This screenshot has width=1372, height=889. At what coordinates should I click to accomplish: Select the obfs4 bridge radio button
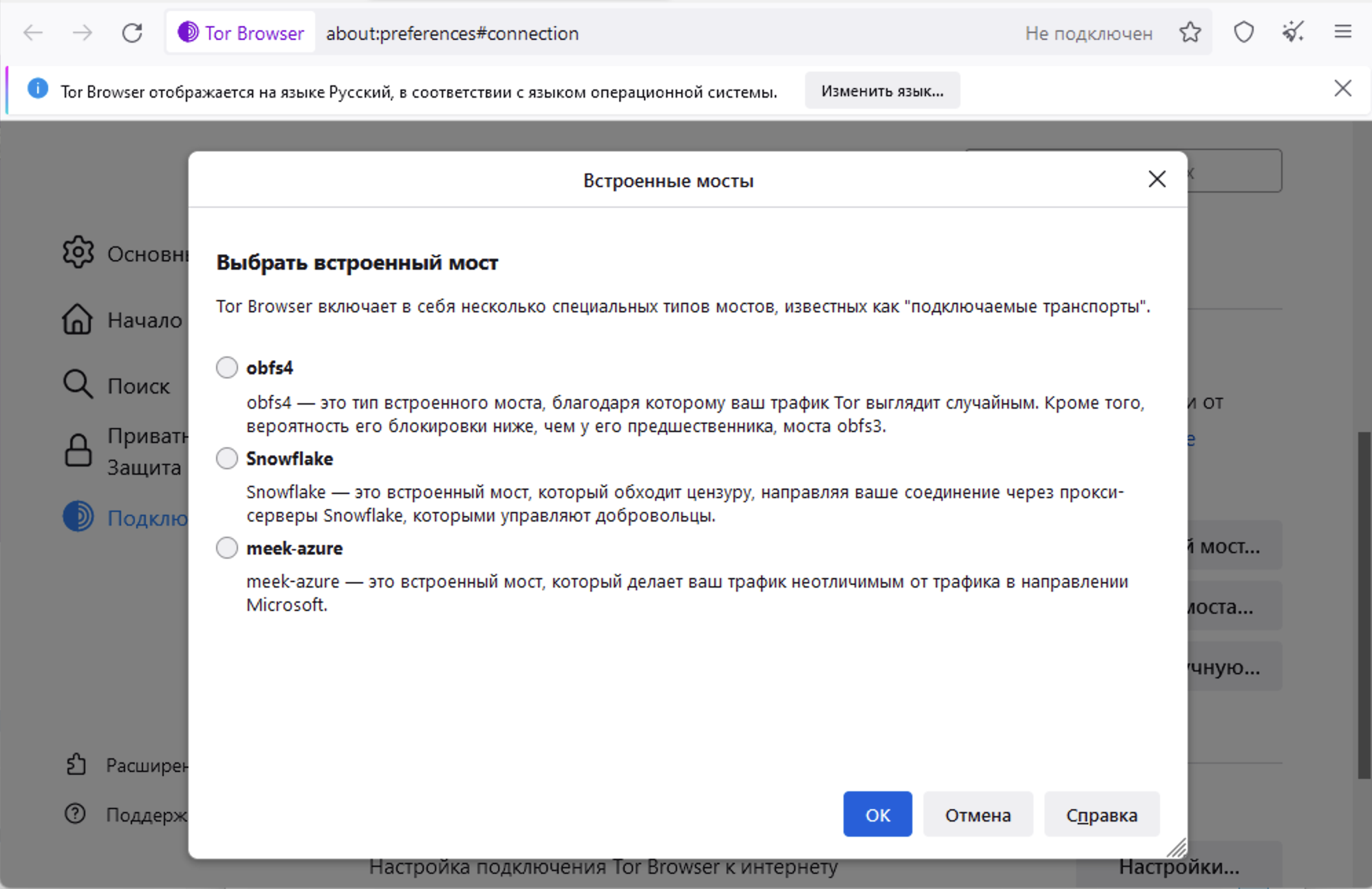[227, 368]
